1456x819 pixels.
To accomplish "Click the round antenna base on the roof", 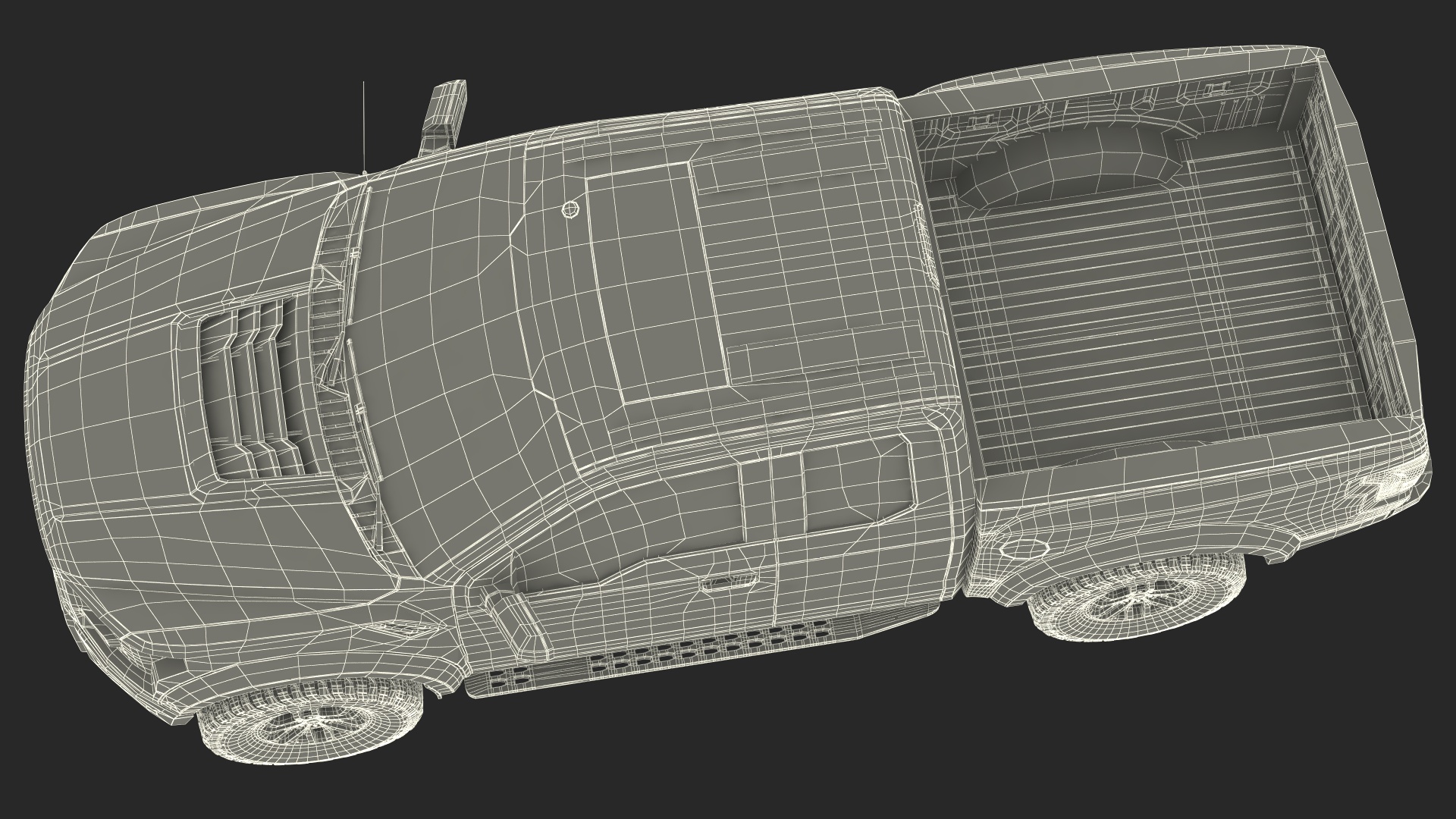I will [x=570, y=210].
